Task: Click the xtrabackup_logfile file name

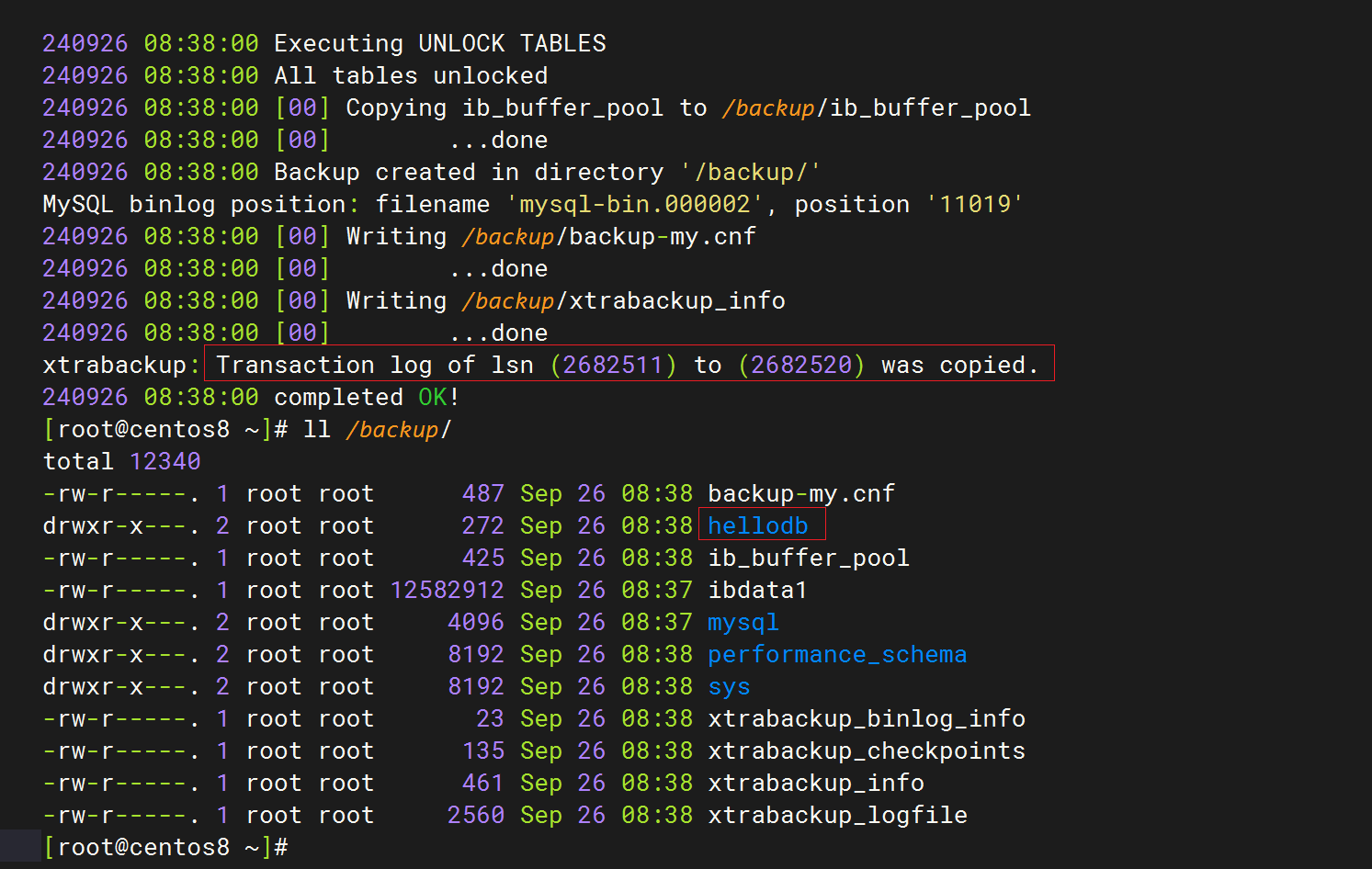Action: click(837, 816)
